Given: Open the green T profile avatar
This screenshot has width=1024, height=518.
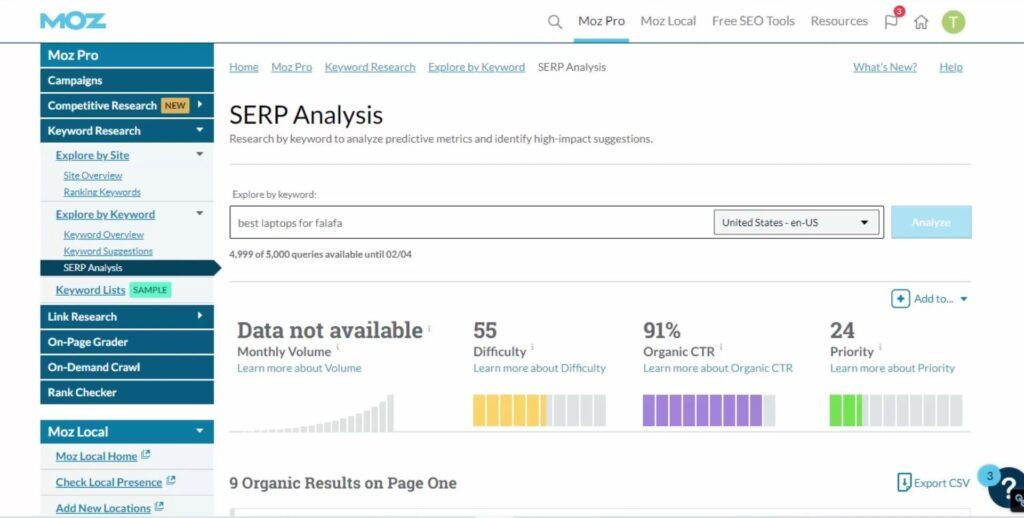Looking at the screenshot, I should [953, 22].
